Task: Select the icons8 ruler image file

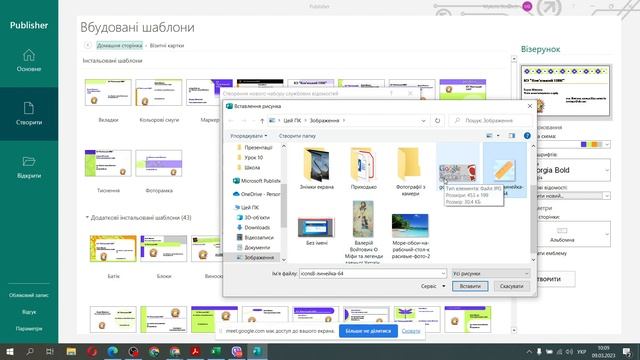Action: coord(504,170)
